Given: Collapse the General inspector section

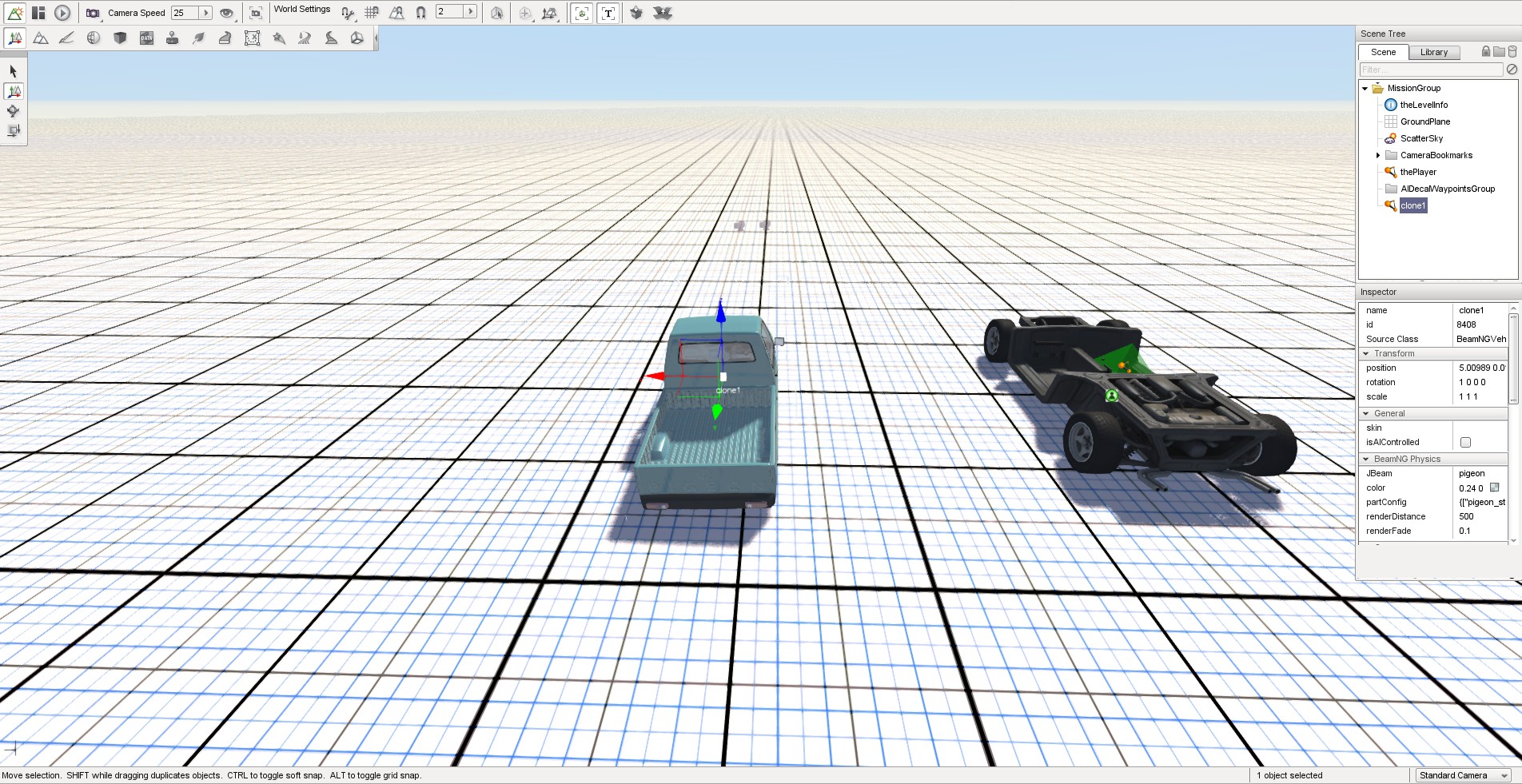Looking at the screenshot, I should coord(1366,413).
